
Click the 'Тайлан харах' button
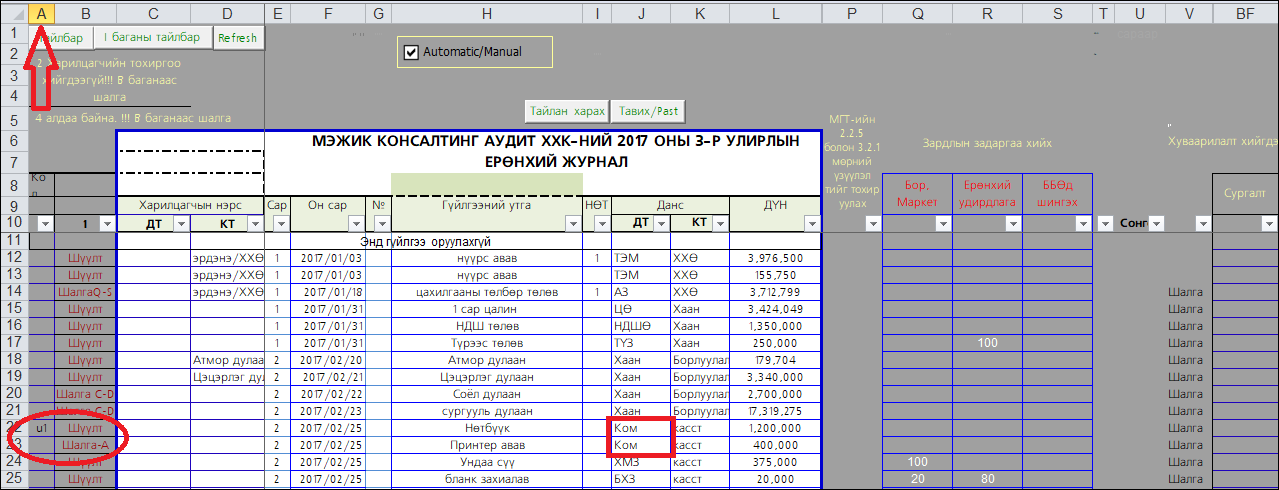point(567,111)
